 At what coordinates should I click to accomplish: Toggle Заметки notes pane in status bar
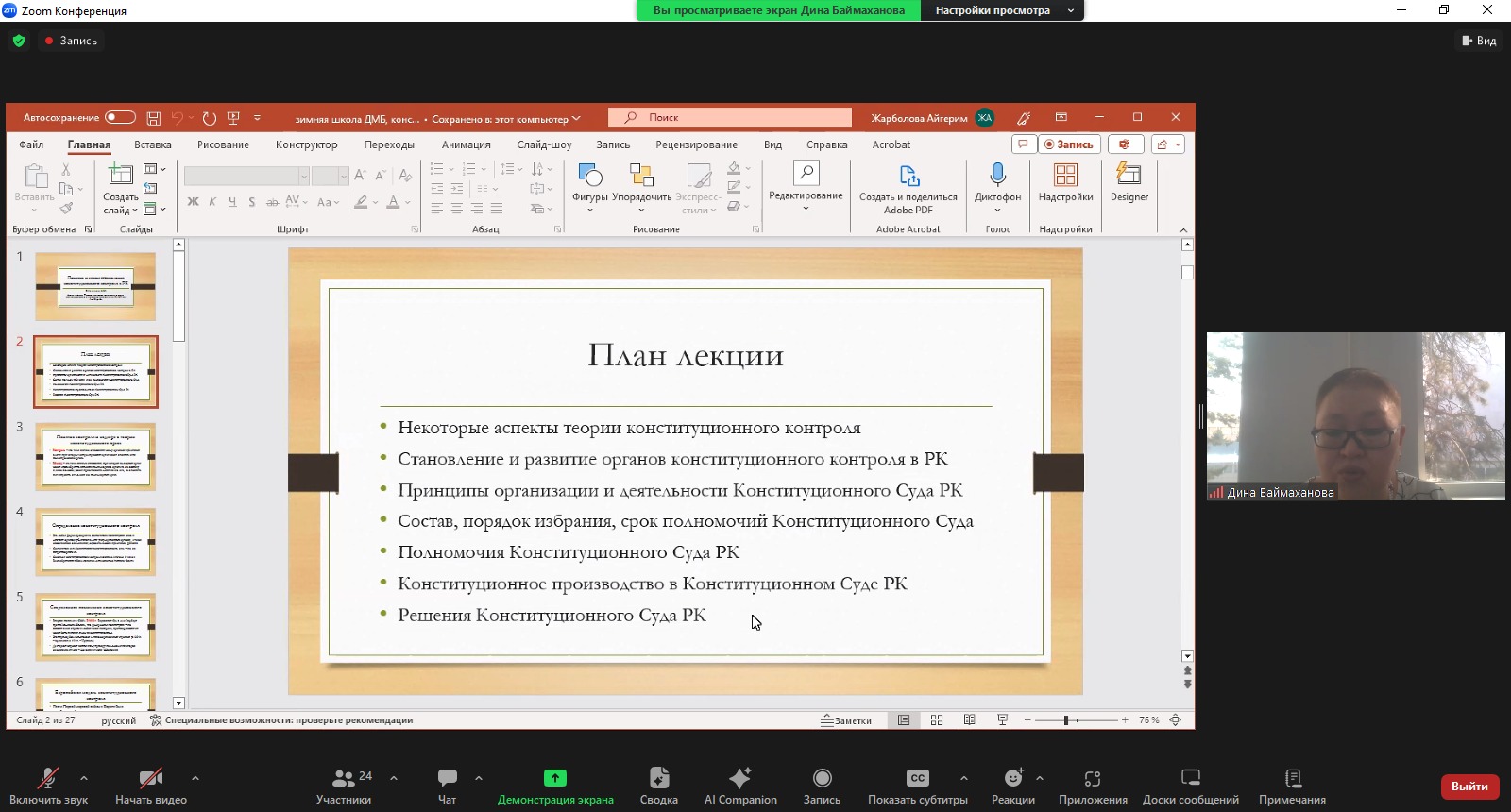(x=846, y=720)
